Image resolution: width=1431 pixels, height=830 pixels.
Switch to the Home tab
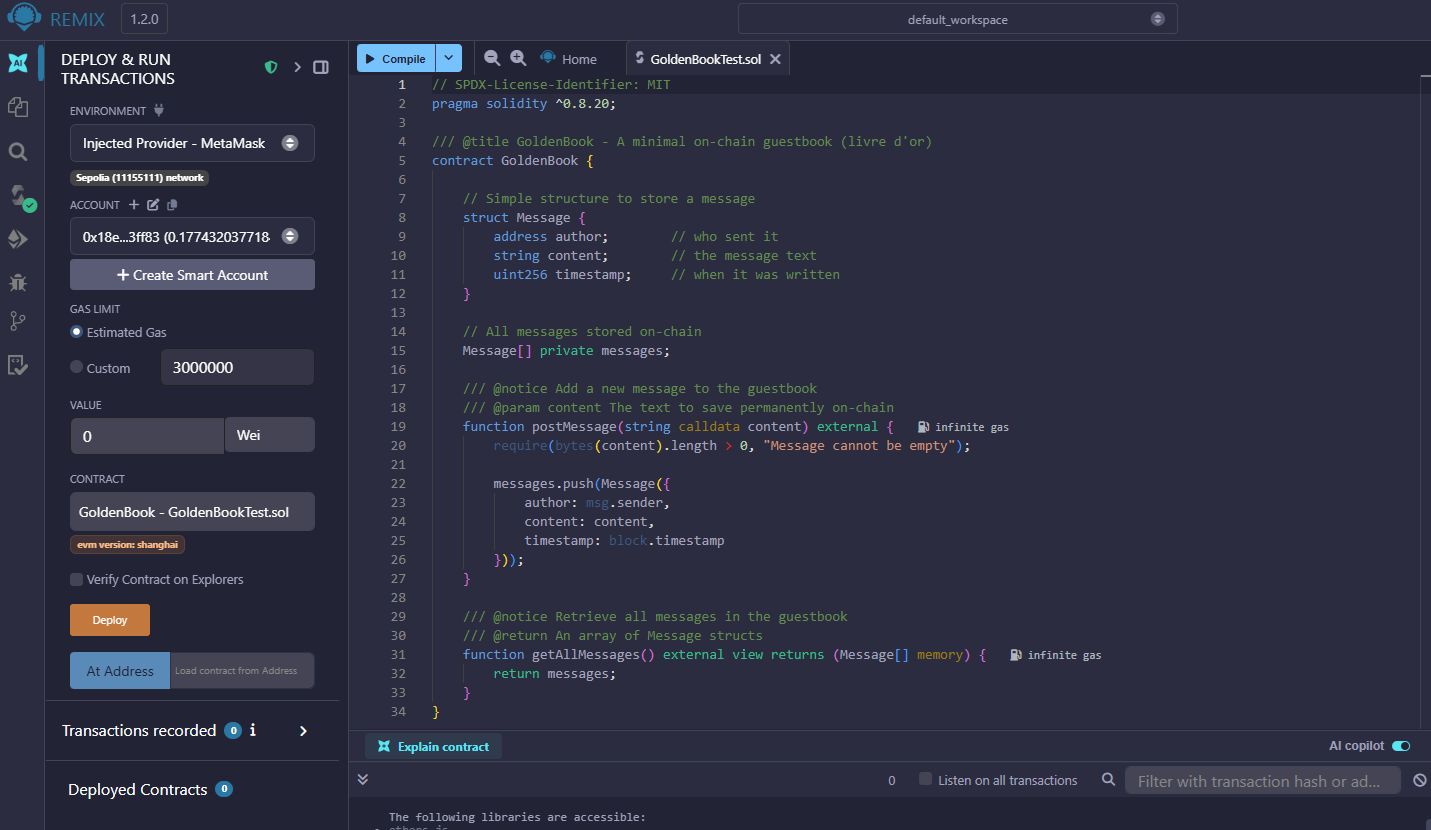point(568,59)
